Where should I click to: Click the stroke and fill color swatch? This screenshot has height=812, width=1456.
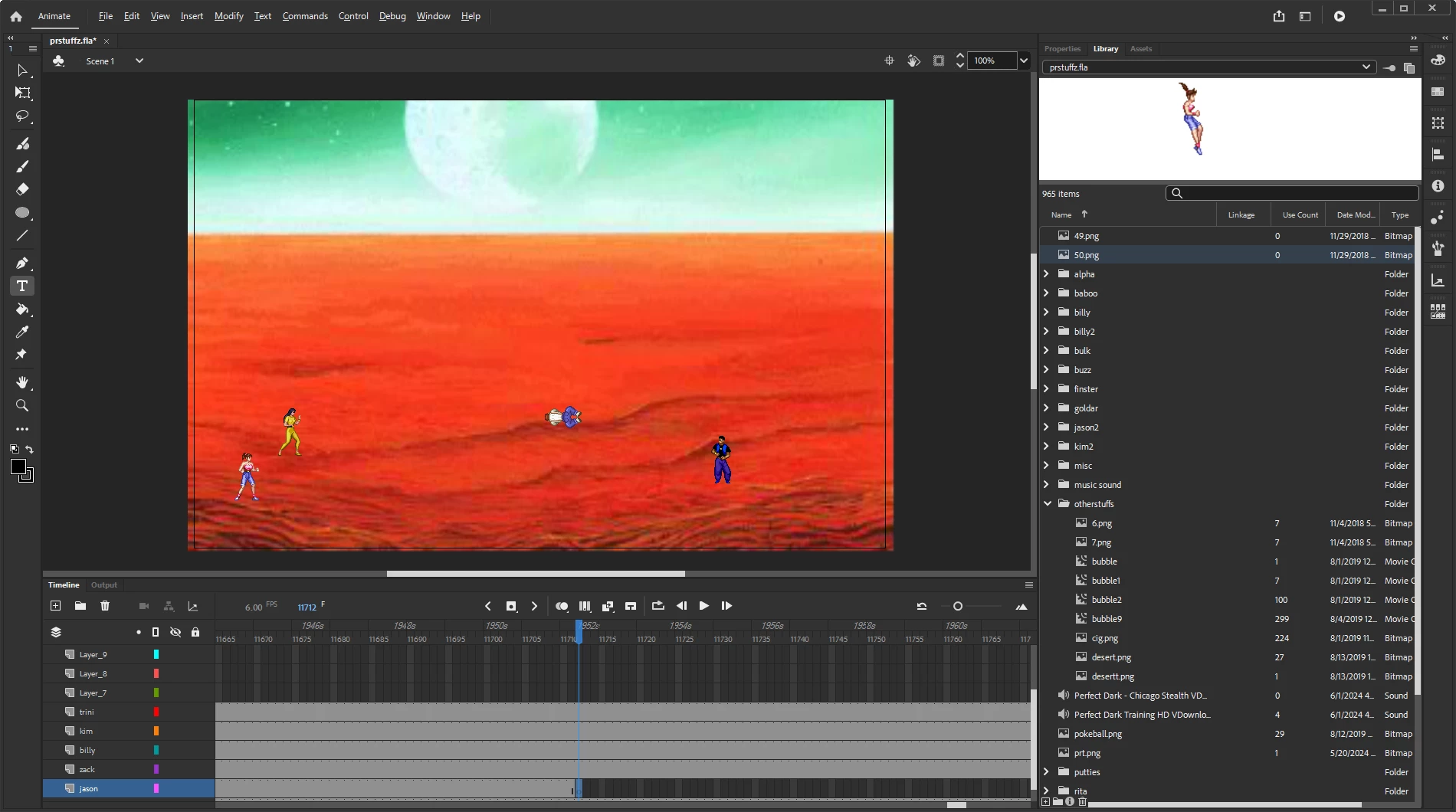[x=21, y=469]
